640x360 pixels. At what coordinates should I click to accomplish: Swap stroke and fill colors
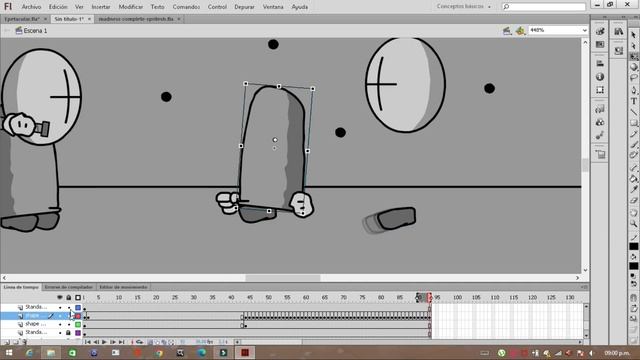point(633,283)
